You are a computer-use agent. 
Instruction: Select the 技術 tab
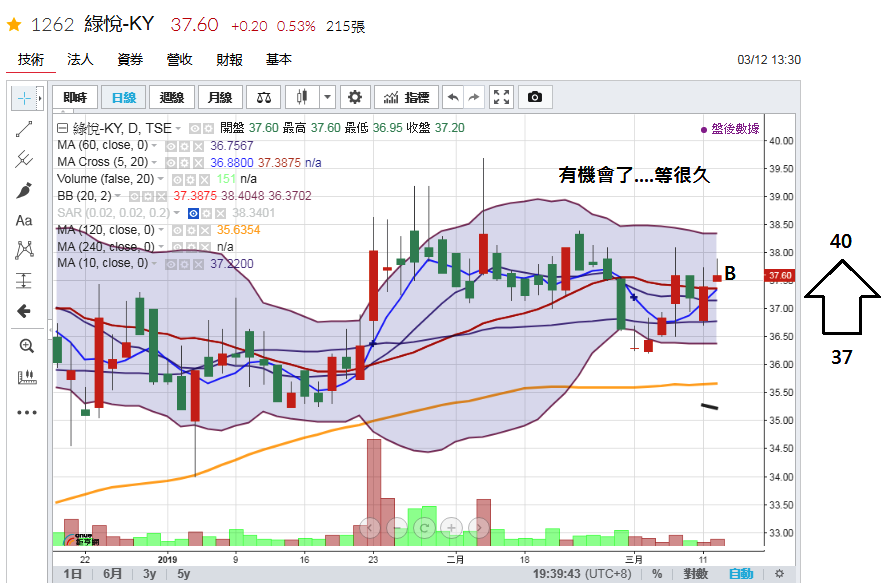coord(31,59)
